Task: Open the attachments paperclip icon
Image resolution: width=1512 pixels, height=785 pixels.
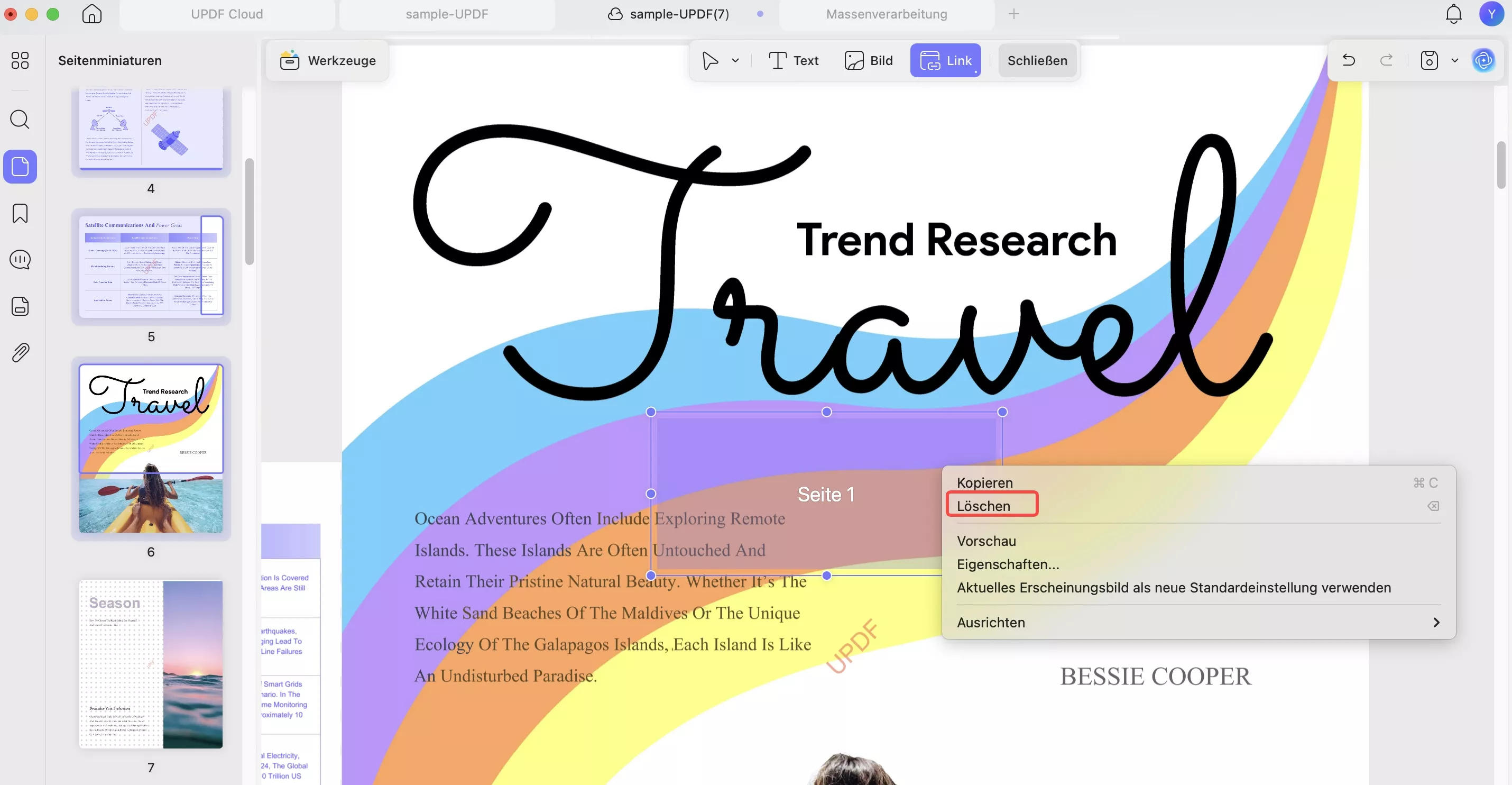Action: coord(20,353)
